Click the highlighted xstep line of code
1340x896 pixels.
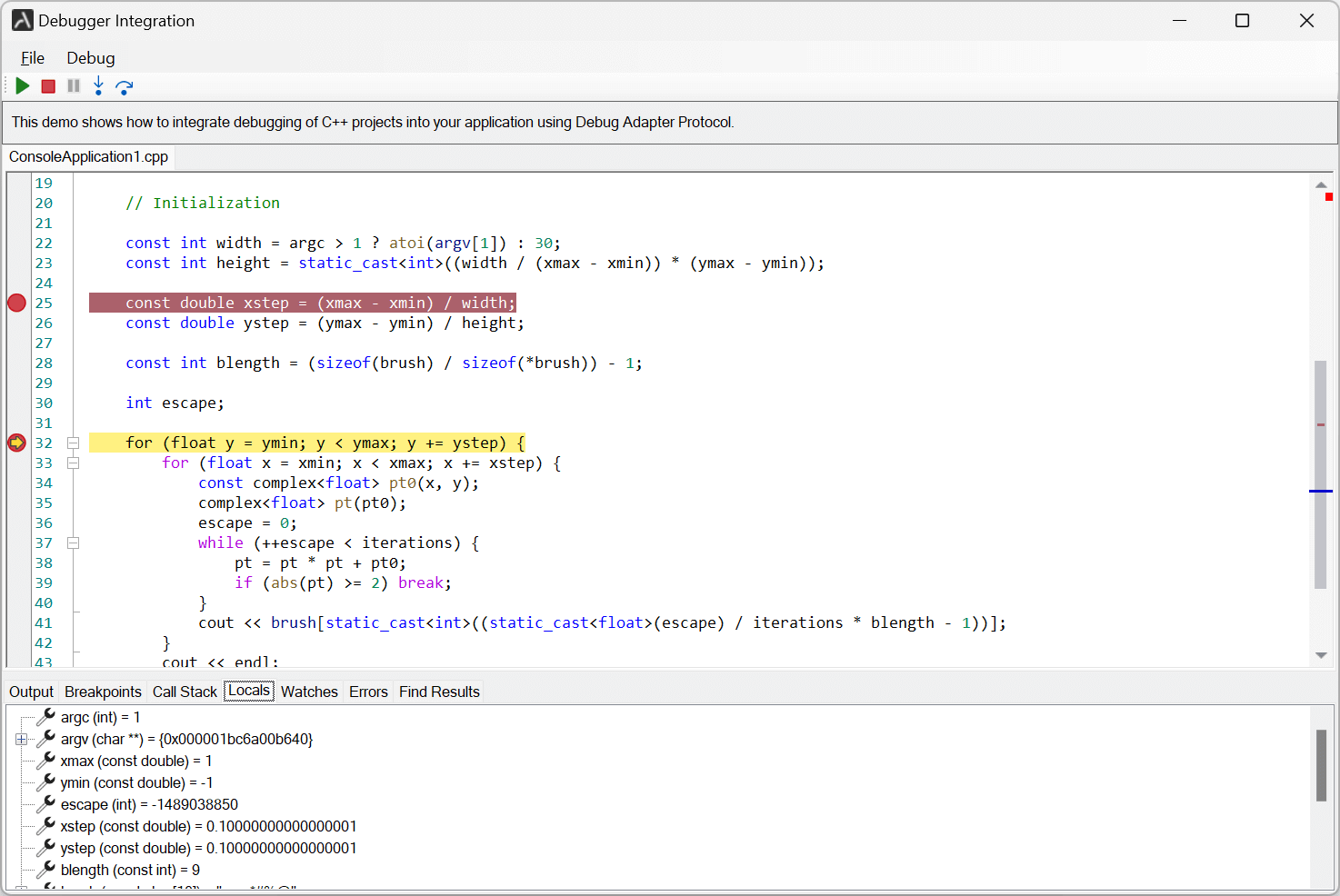click(x=303, y=303)
